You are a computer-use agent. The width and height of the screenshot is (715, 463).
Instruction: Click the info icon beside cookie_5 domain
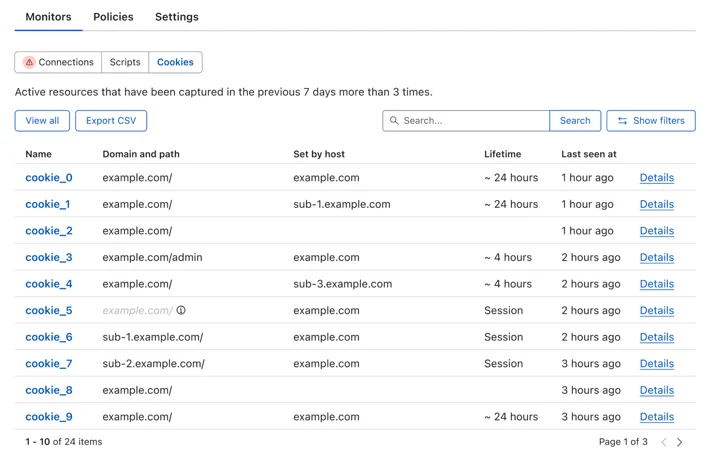(x=181, y=310)
